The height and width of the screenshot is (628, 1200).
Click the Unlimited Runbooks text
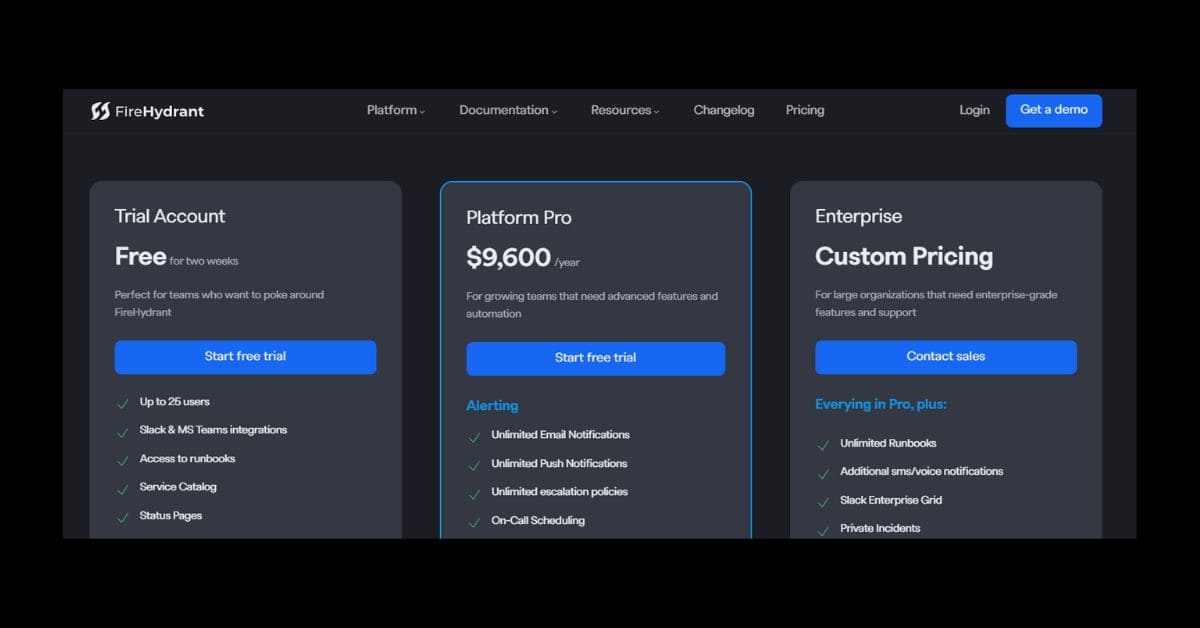pyautogui.click(x=888, y=443)
